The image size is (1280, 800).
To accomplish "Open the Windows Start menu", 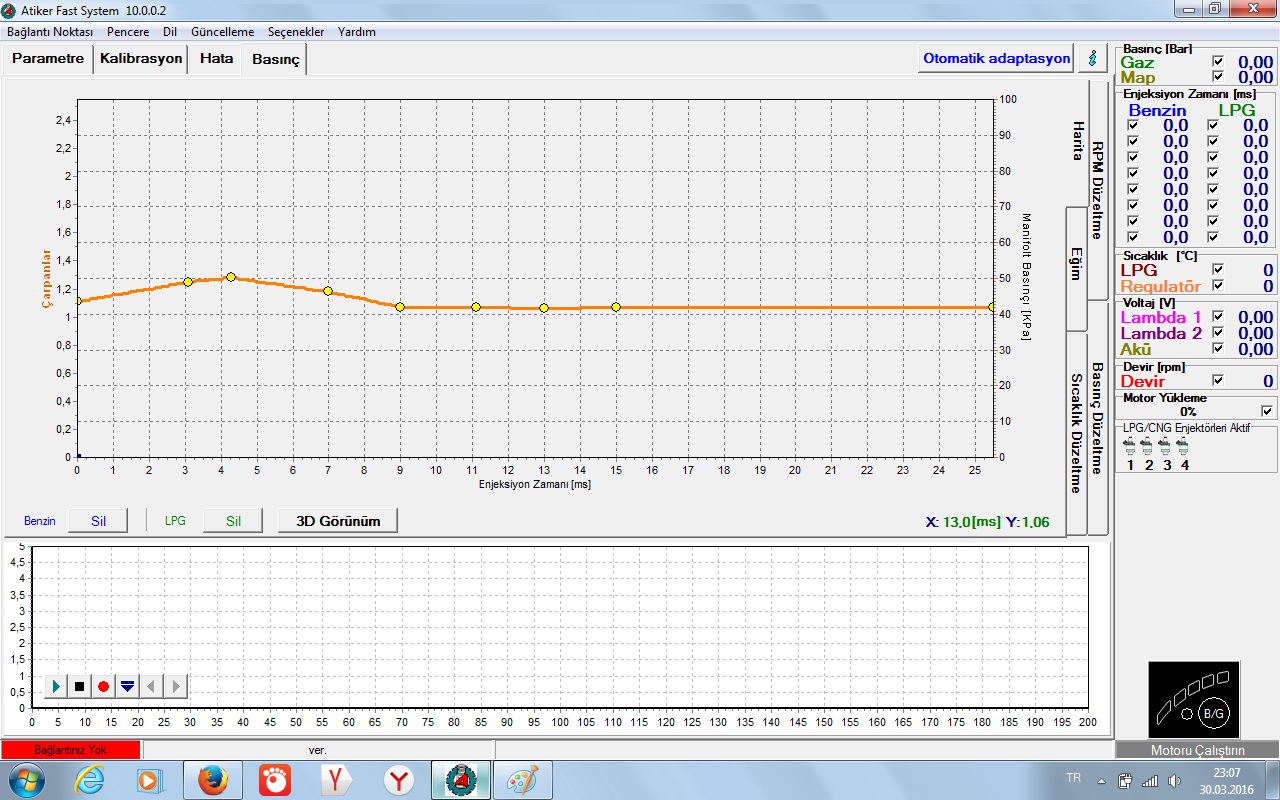I will (x=25, y=780).
